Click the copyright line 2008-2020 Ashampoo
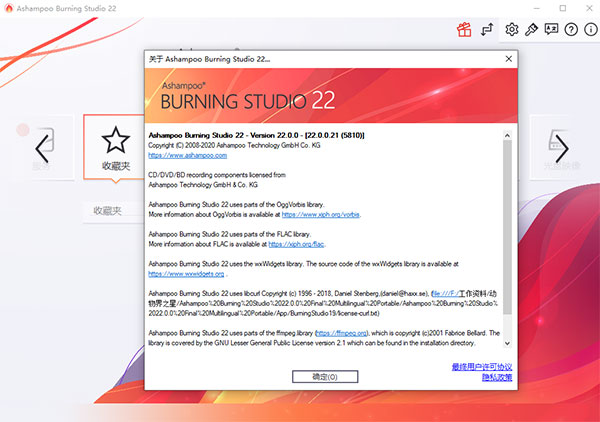Viewport: 600px width, 422px height. (x=234, y=145)
